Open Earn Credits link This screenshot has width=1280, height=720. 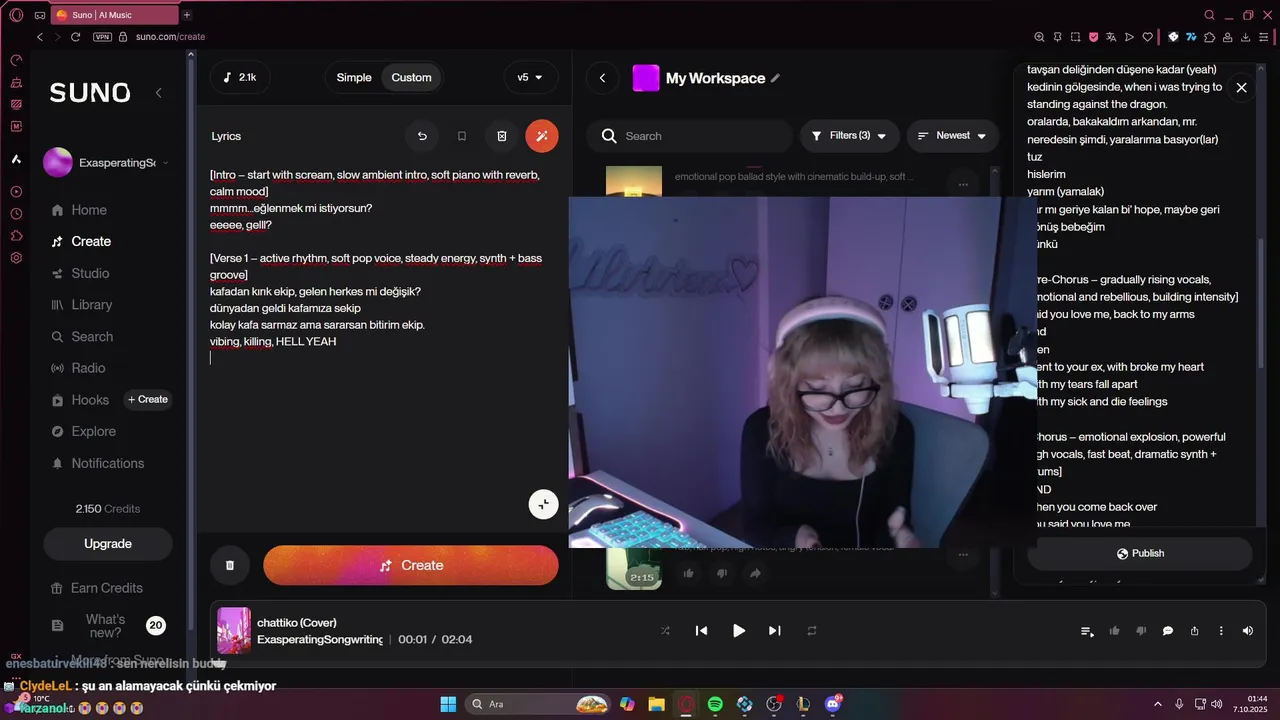tap(96, 588)
